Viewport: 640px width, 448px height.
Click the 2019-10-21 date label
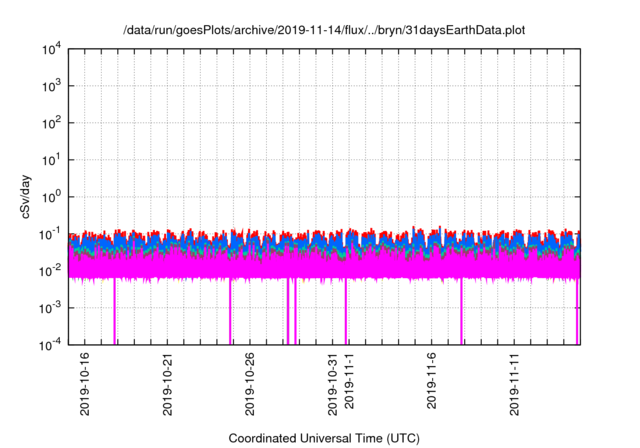click(168, 384)
